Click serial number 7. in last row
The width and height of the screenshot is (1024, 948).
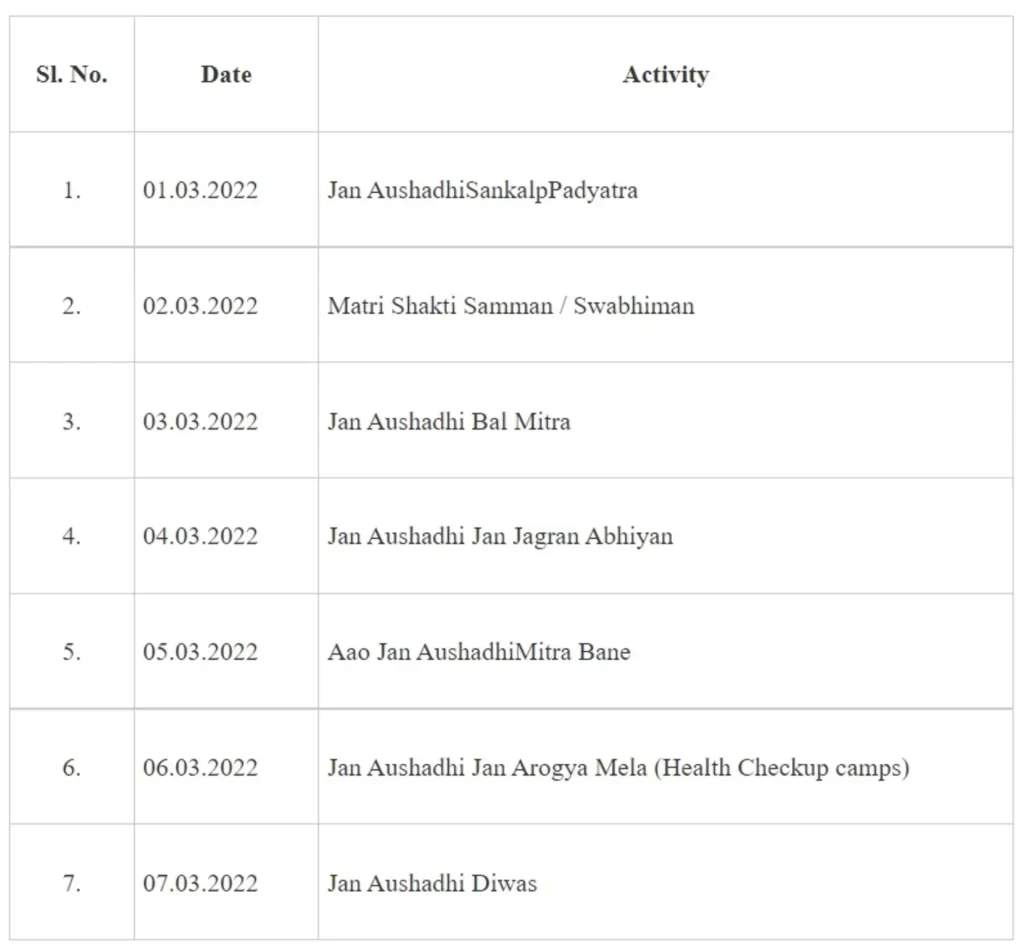[72, 884]
